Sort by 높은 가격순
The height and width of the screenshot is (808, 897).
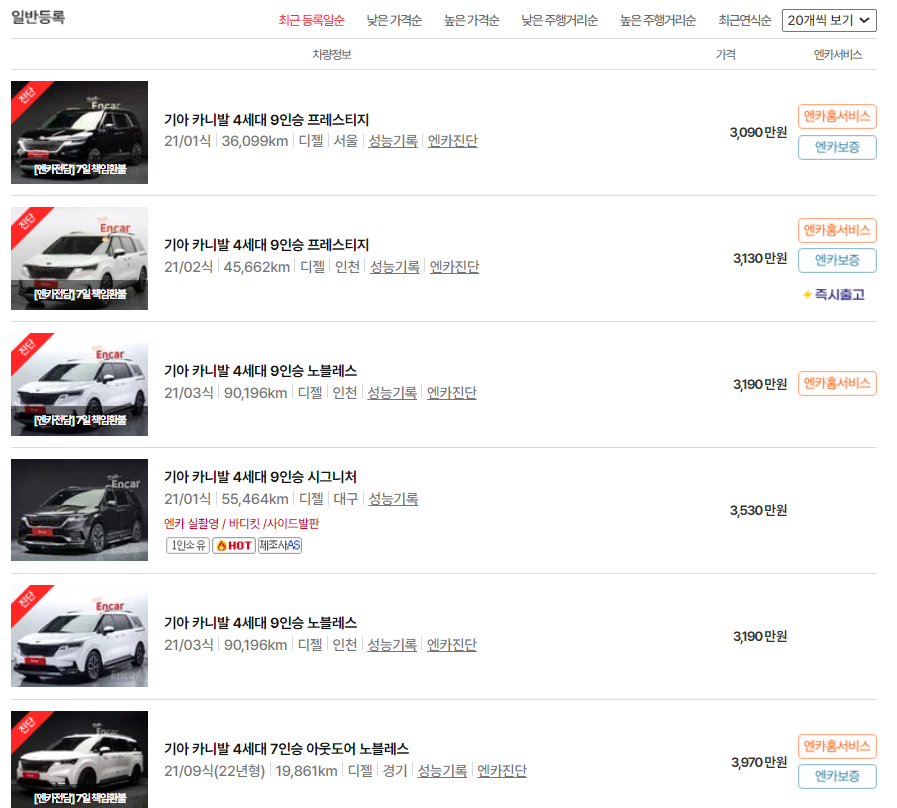click(x=471, y=21)
